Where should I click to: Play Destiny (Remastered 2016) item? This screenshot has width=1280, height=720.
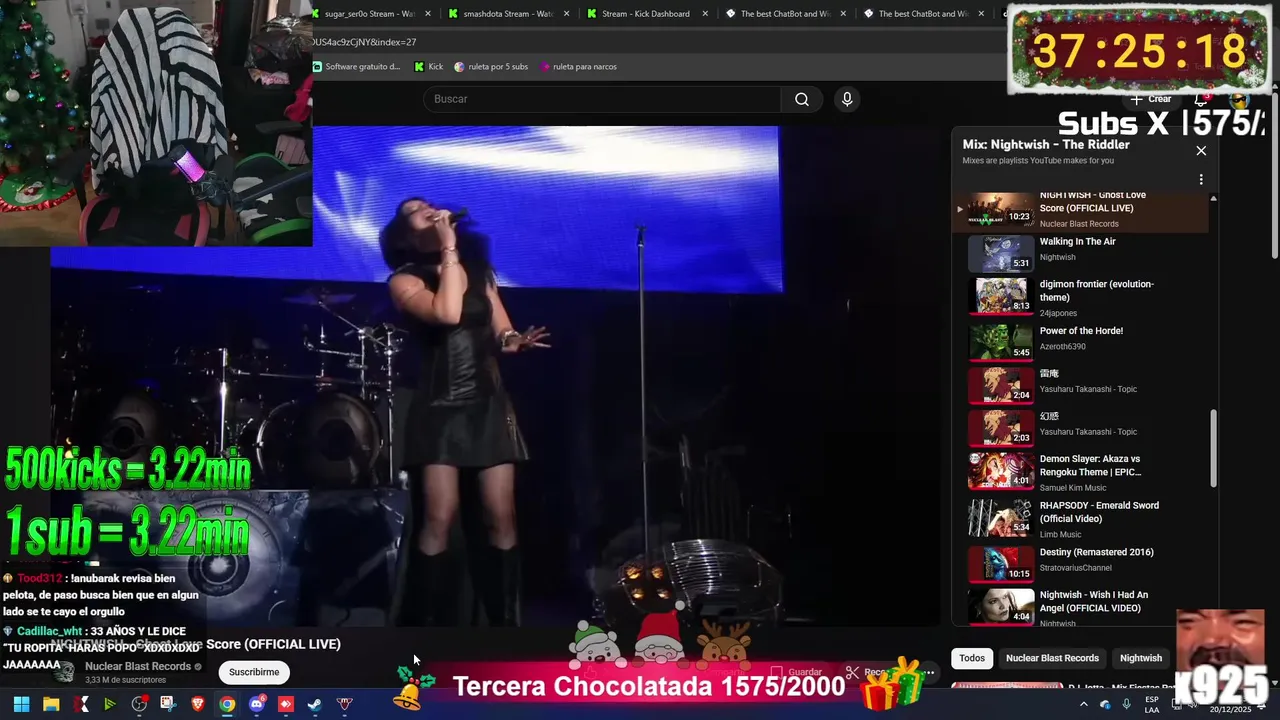point(1080,563)
